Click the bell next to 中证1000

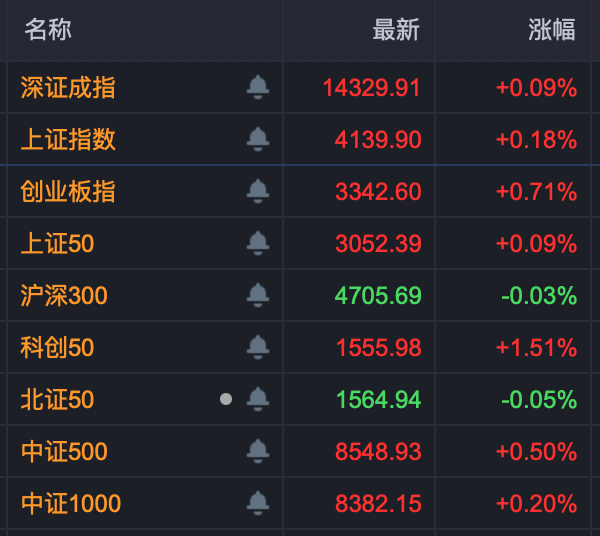[258, 503]
